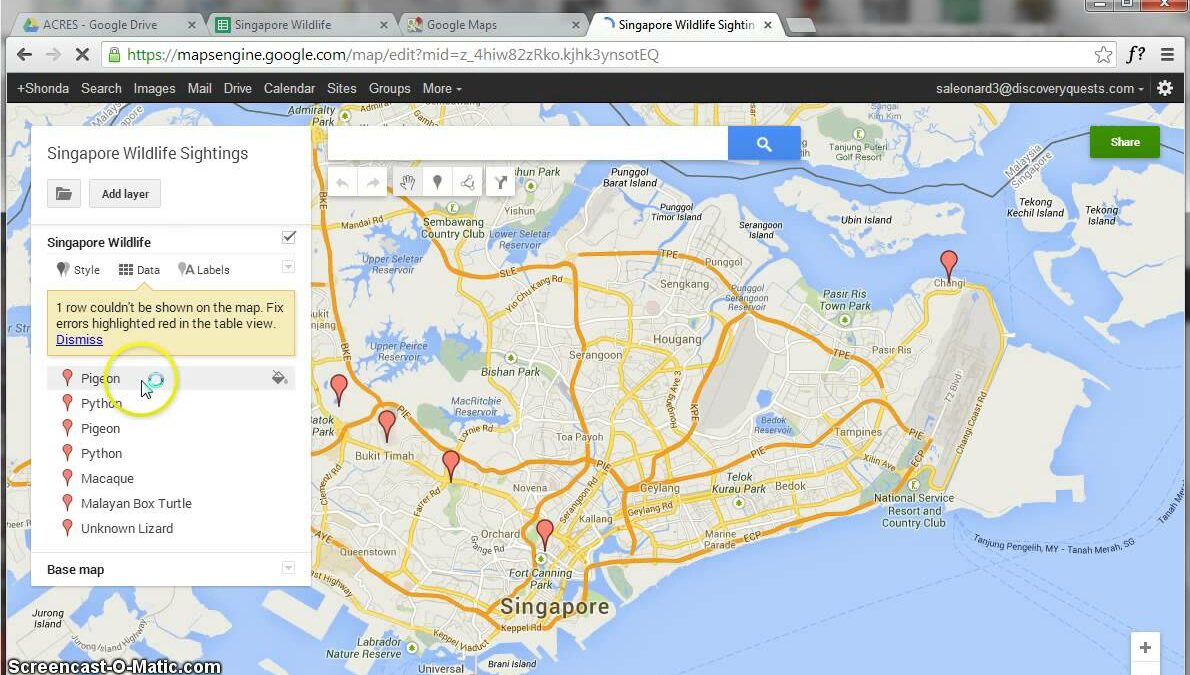
Task: Open the Calendar menu item
Action: point(289,88)
